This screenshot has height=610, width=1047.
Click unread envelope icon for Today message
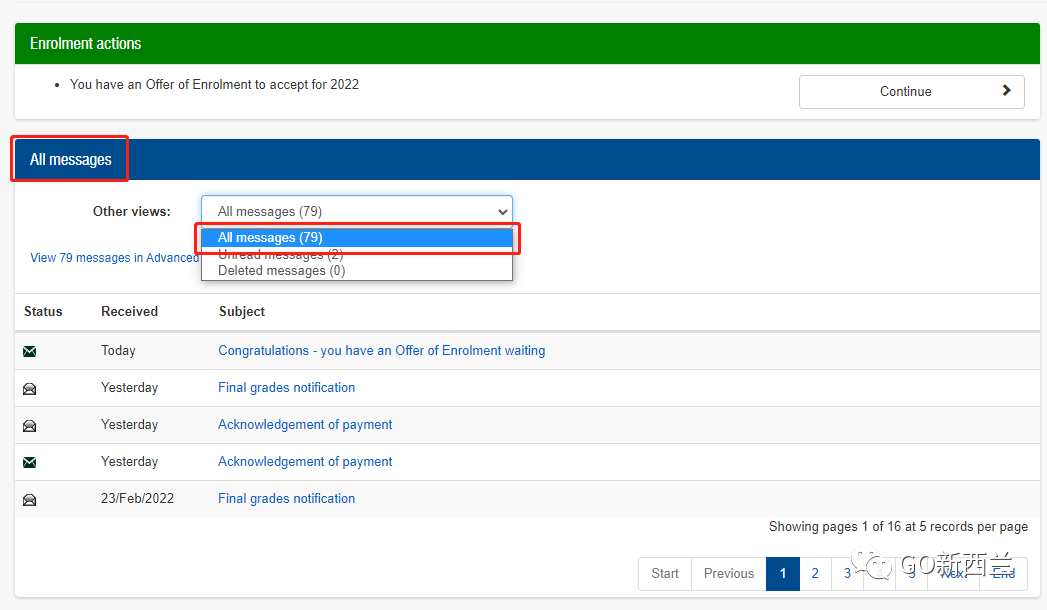click(29, 352)
